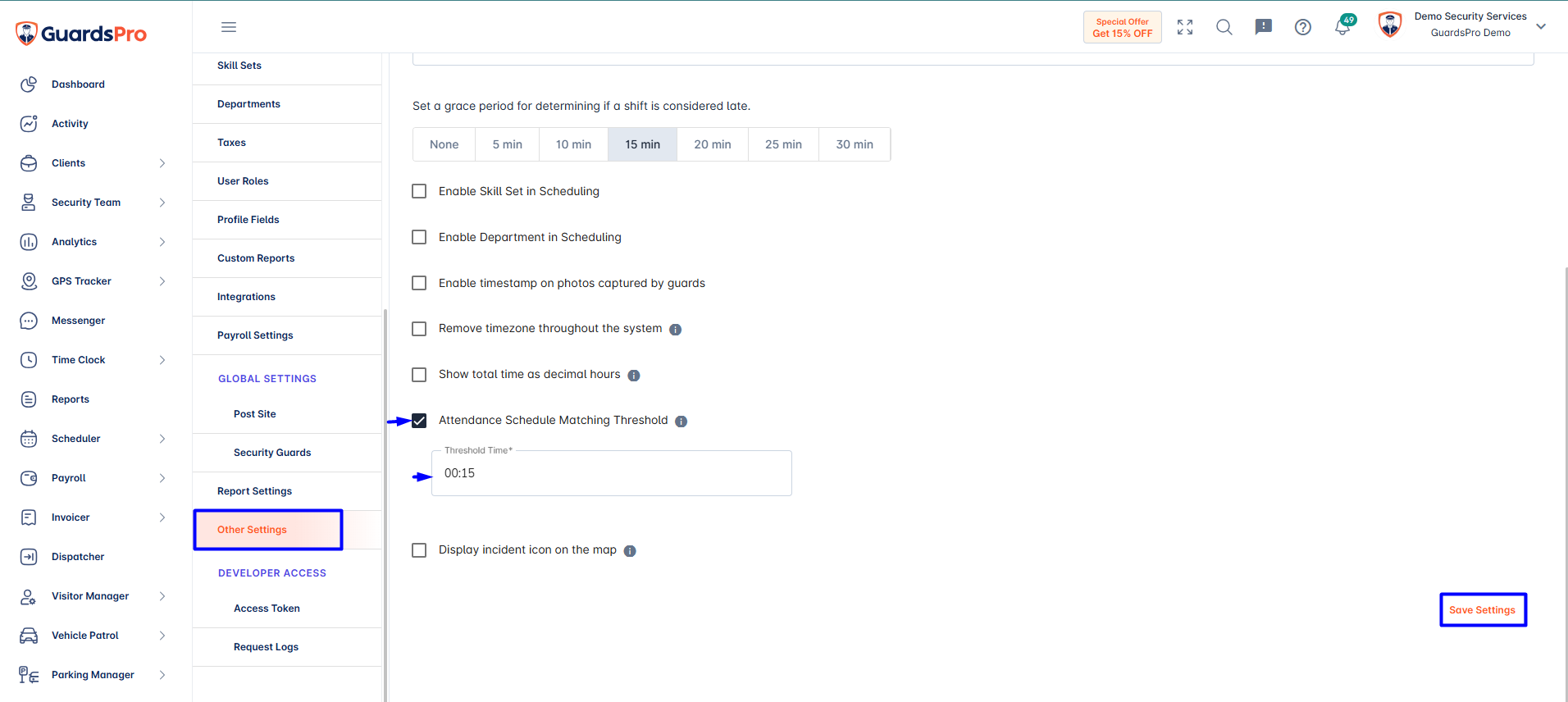The width and height of the screenshot is (1568, 702).
Task: Select the GPS Tracker pin icon
Action: tap(29, 281)
